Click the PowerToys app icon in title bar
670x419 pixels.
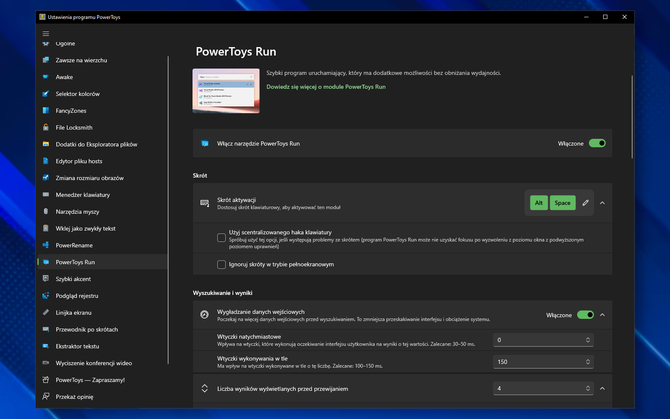(42, 17)
